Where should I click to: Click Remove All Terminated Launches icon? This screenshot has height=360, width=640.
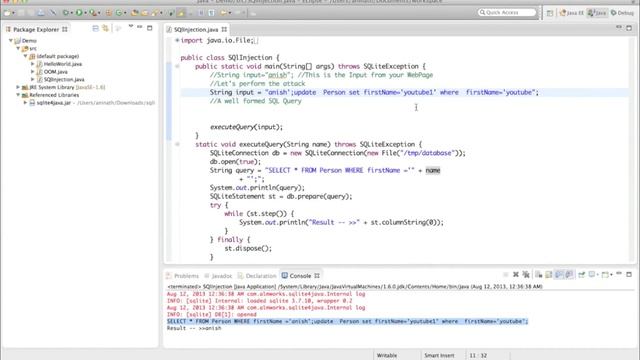point(526,275)
